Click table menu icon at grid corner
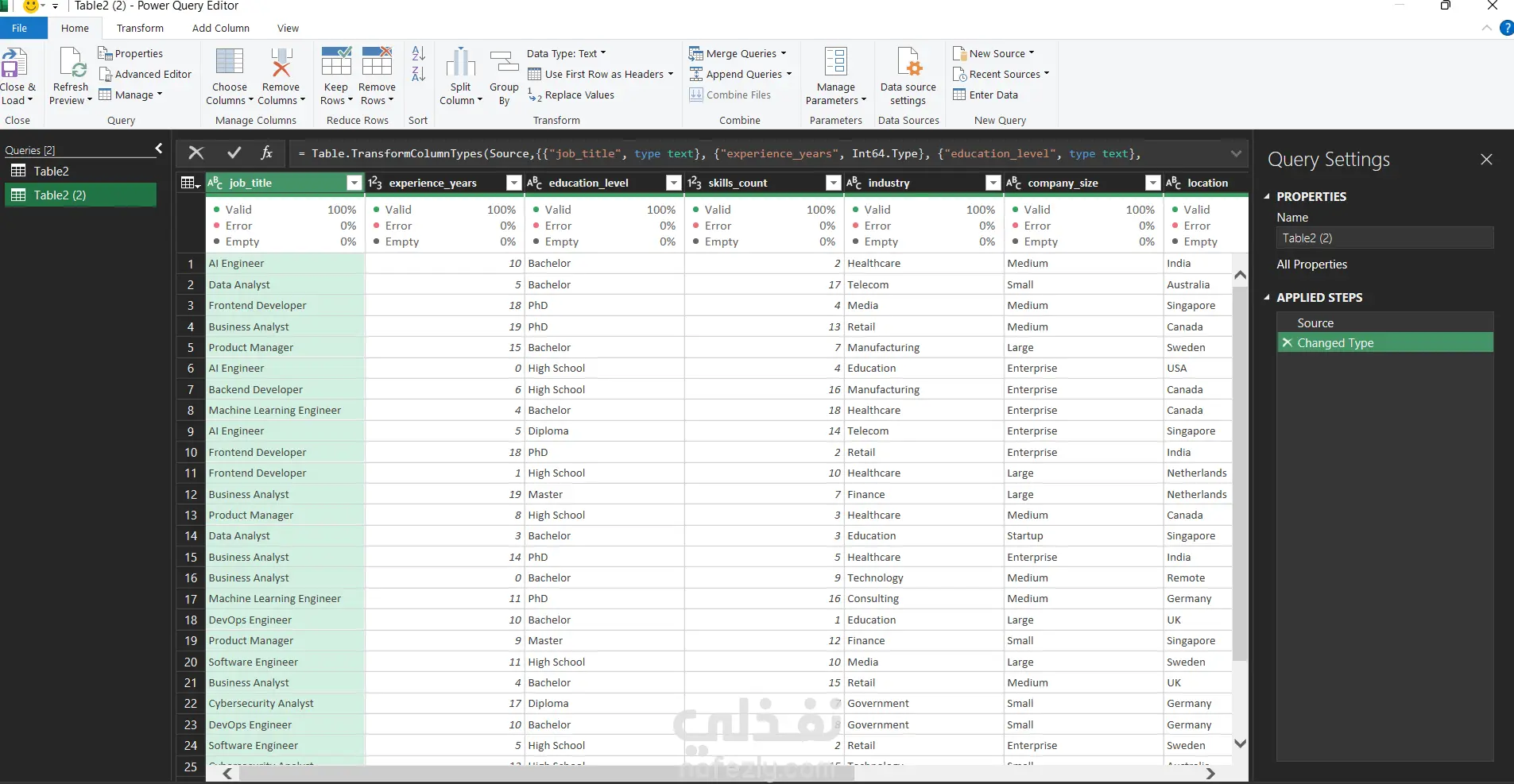1514x784 pixels. click(x=190, y=183)
